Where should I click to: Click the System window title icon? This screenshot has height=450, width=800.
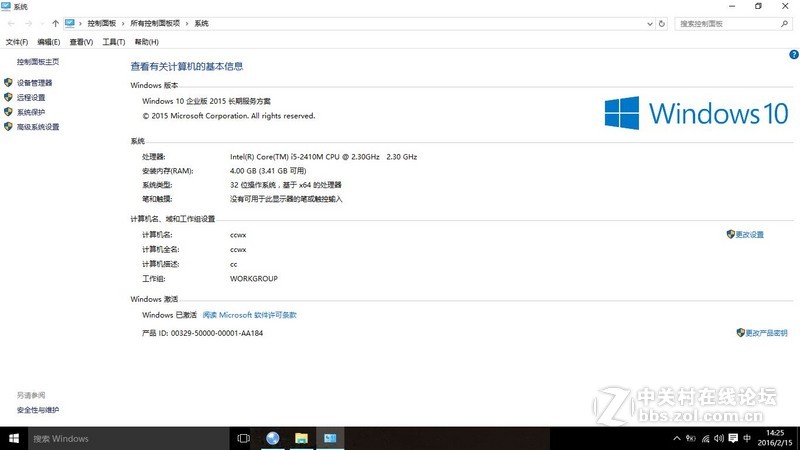pyautogui.click(x=6, y=6)
